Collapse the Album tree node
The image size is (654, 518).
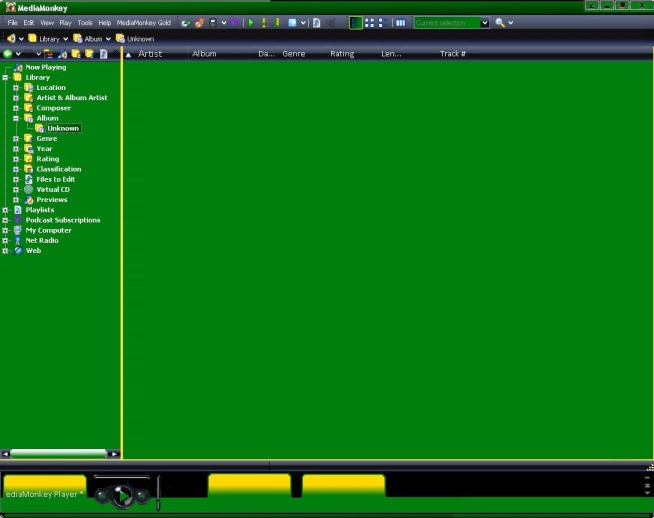pos(16,118)
